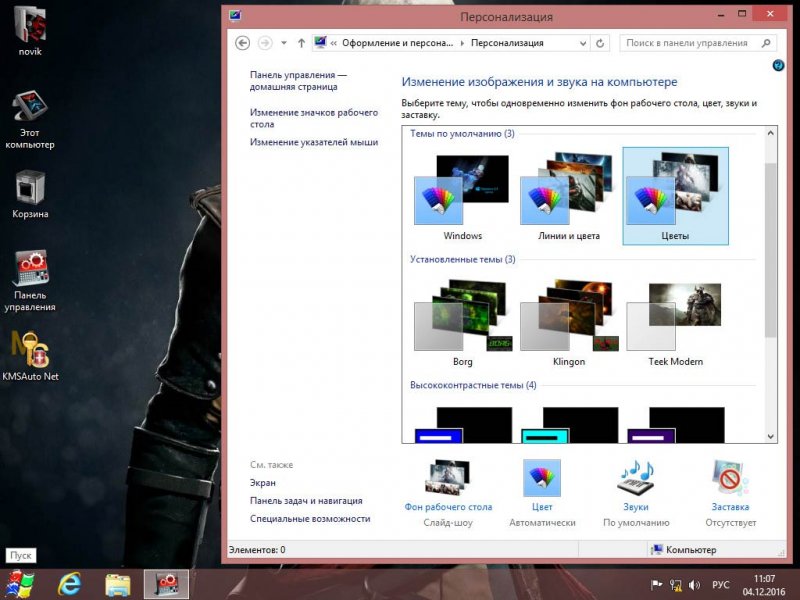Click the window's control panel title icon
Image resolution: width=800 pixels, height=600 pixels.
[x=235, y=16]
